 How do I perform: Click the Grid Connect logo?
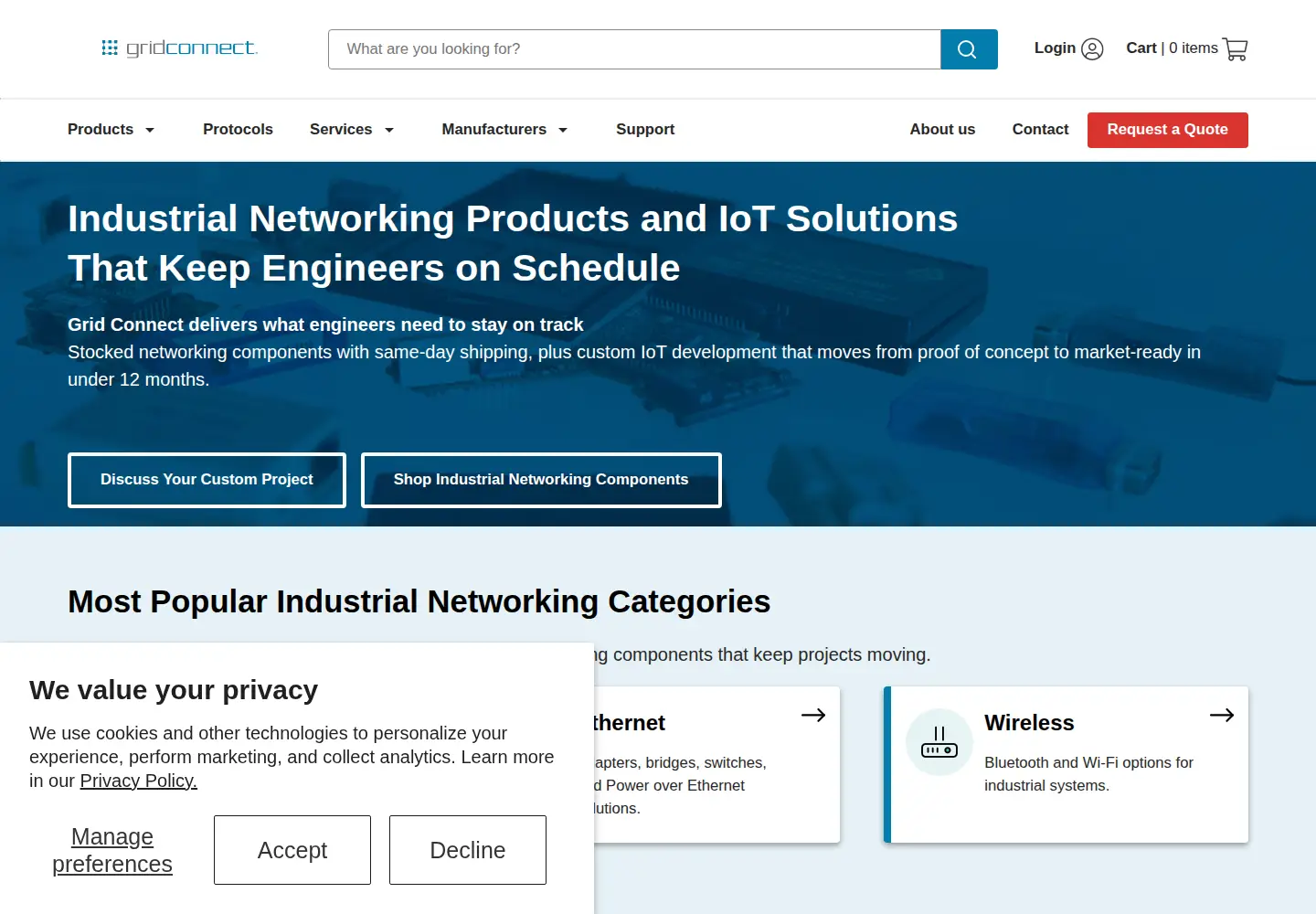click(180, 48)
